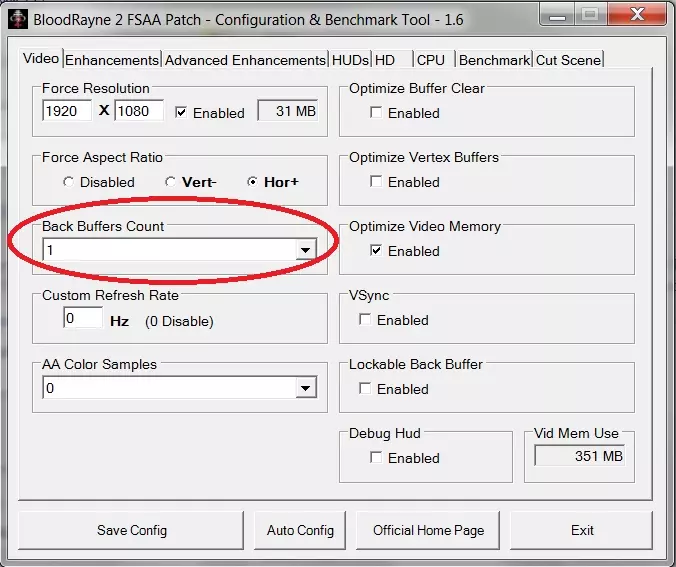This screenshot has height=567, width=676.
Task: Open the Official Home Page button
Action: (x=428, y=530)
